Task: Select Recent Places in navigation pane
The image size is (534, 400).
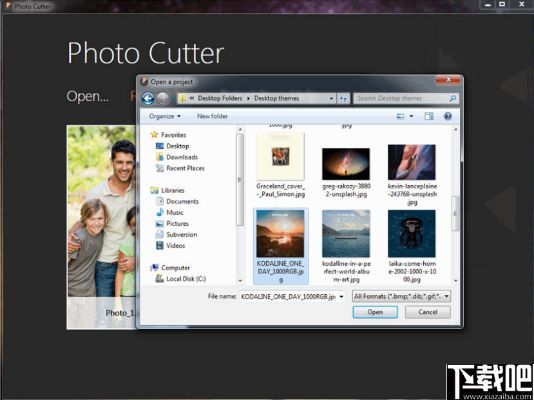Action: pyautogui.click(x=185, y=168)
